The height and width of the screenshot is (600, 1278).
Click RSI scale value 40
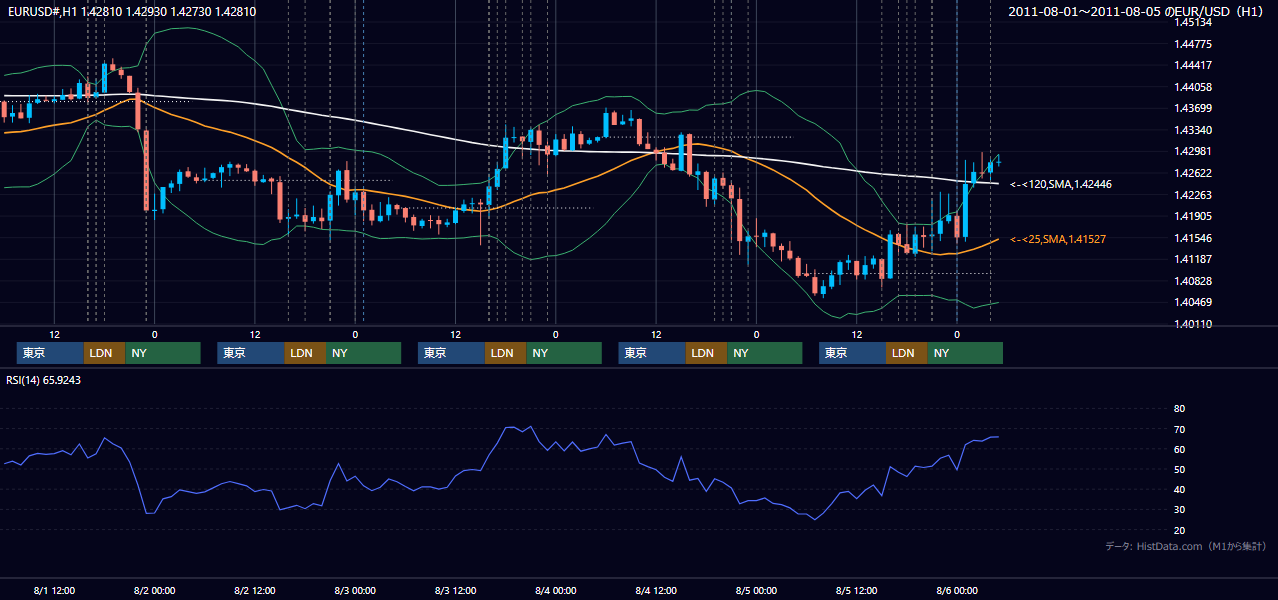[1179, 490]
